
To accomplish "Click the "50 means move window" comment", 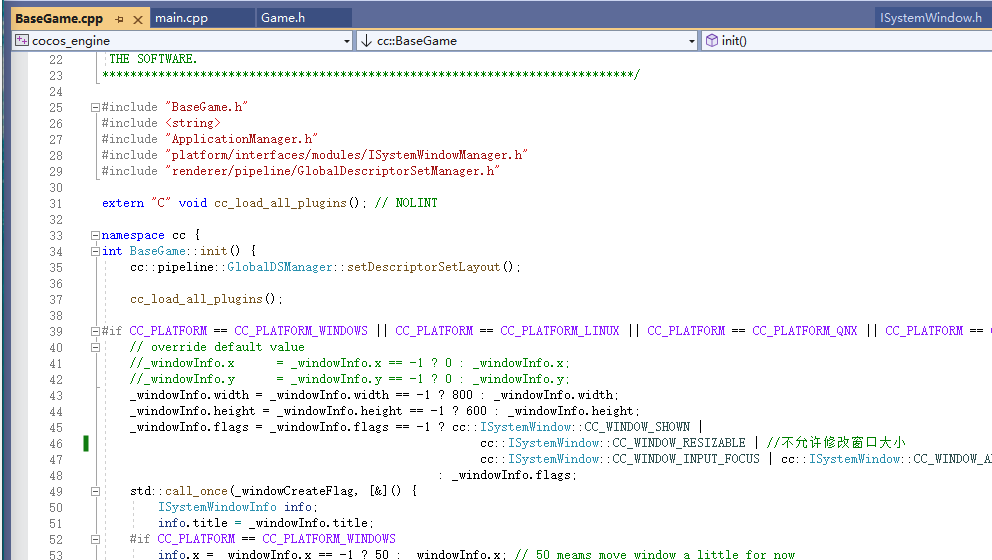I will pos(655,554).
